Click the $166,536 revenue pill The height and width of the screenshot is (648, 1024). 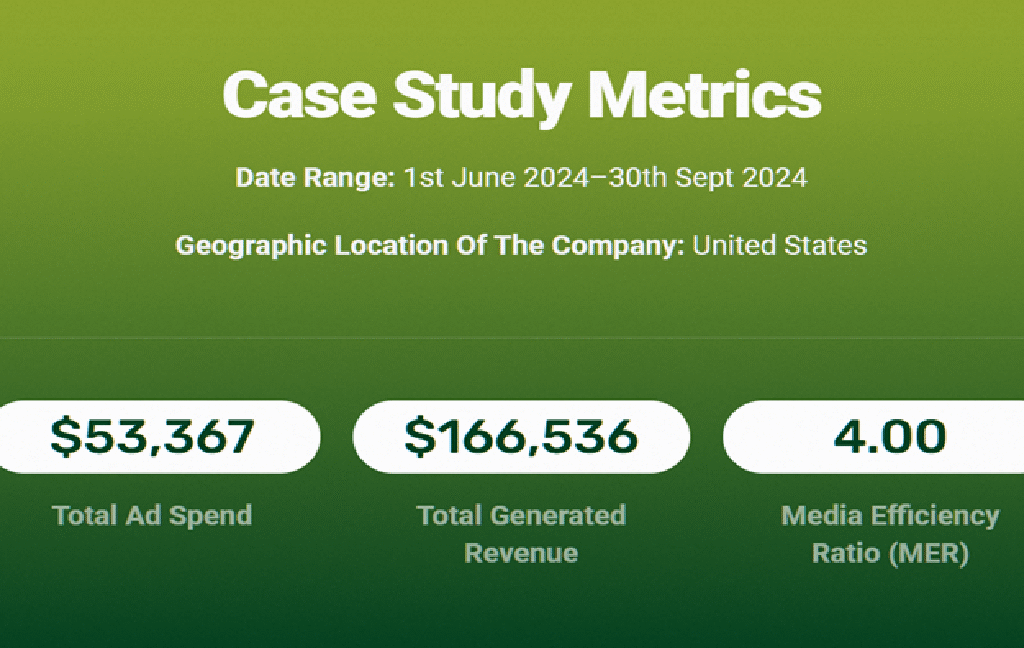(x=521, y=436)
